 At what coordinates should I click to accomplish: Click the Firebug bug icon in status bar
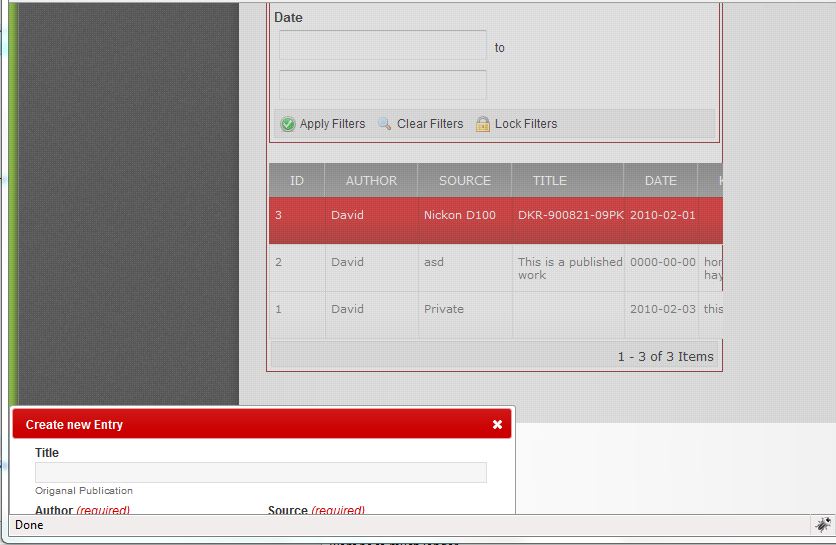(822, 524)
